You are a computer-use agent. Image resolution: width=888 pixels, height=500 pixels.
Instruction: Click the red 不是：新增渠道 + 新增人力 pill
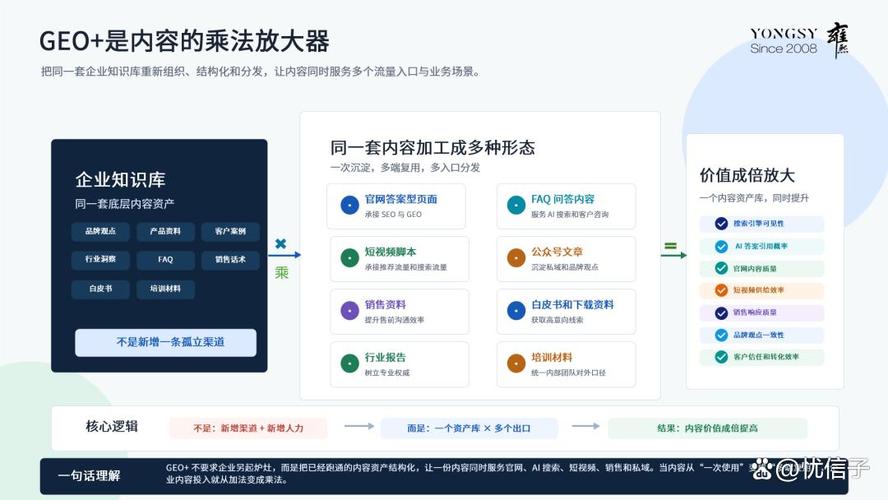click(x=248, y=428)
